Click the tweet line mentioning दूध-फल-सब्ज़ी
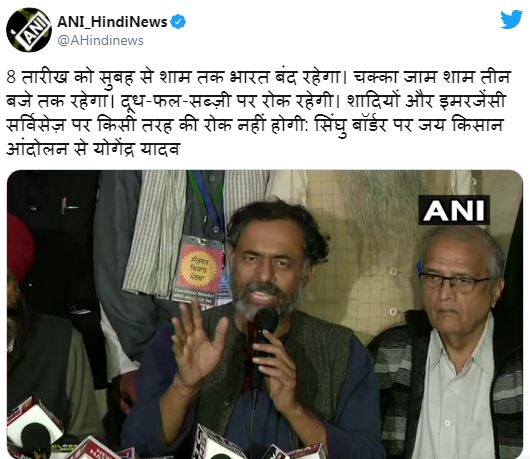The height and width of the screenshot is (459, 530). 256,101
